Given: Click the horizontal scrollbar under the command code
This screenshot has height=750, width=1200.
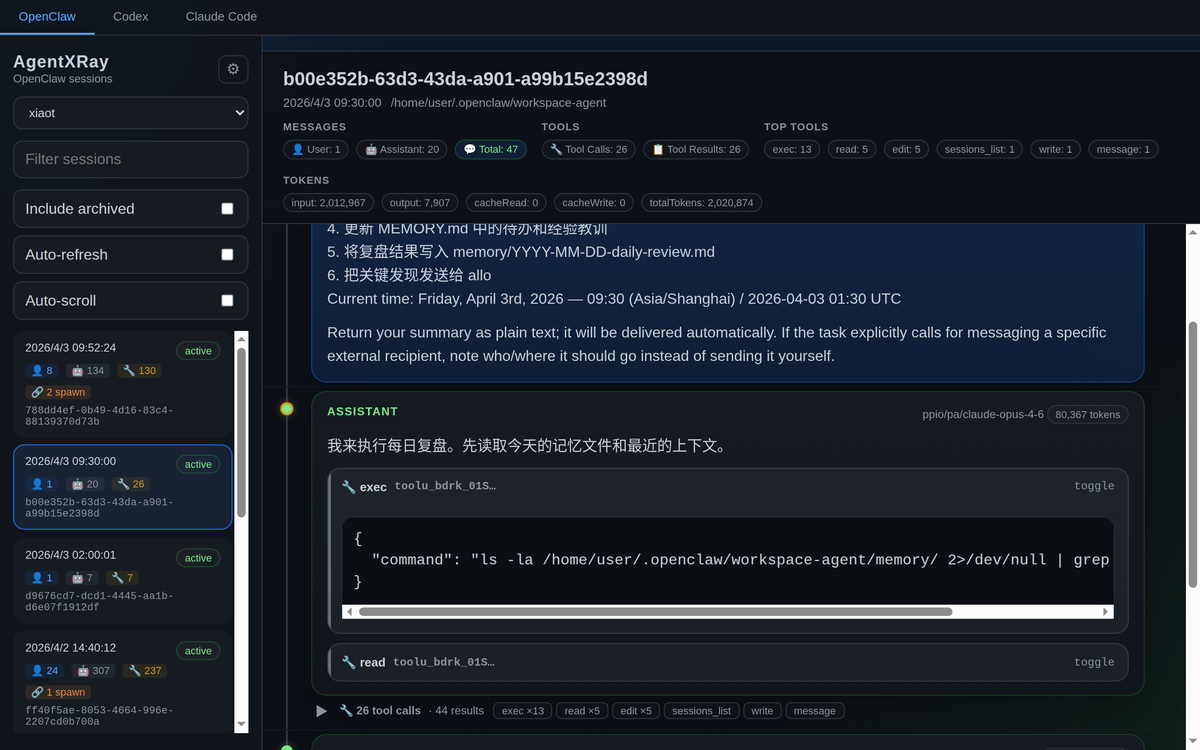Looking at the screenshot, I should [655, 611].
